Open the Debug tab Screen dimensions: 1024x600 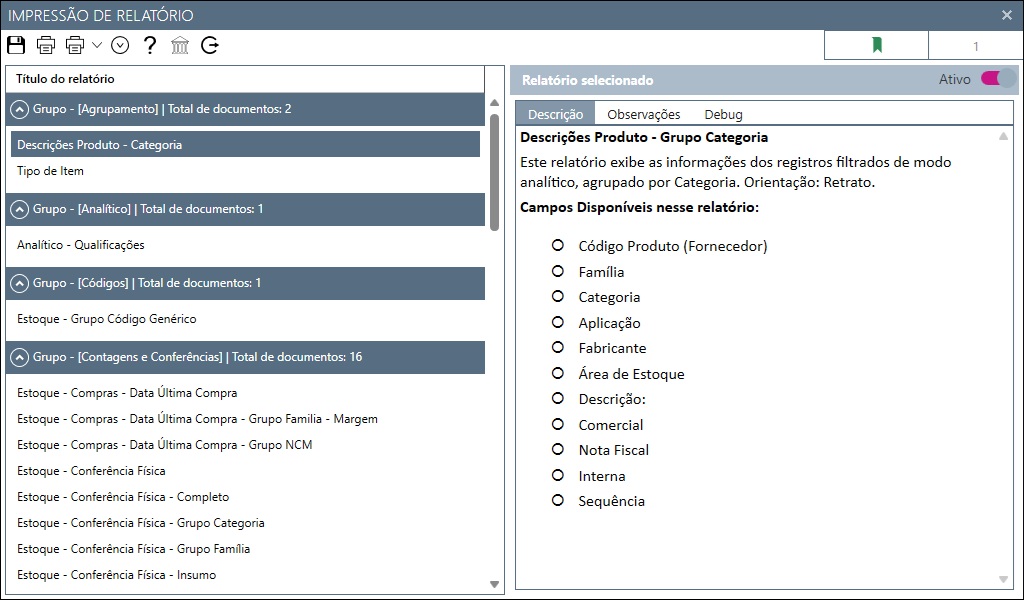click(723, 114)
